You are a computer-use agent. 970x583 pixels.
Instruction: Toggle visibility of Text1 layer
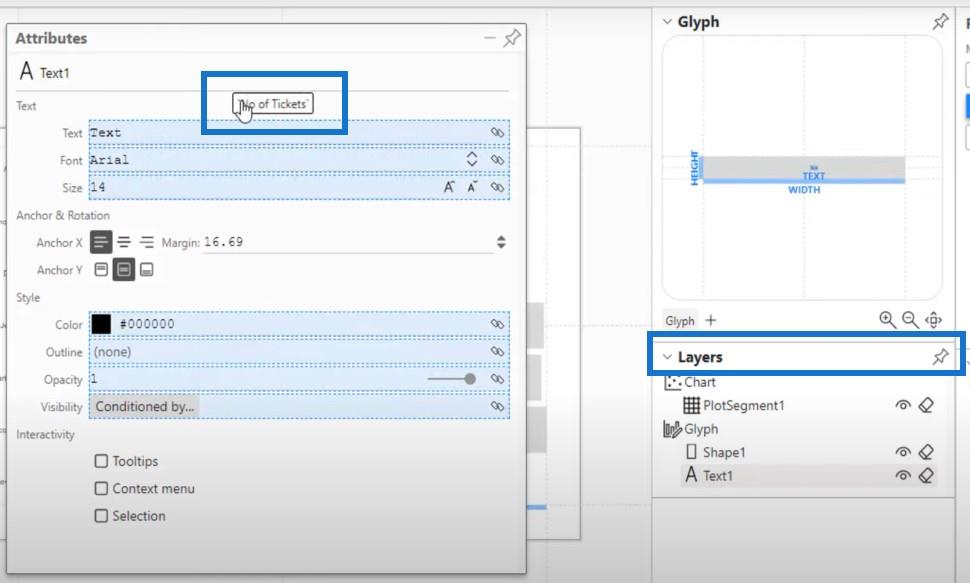[903, 475]
